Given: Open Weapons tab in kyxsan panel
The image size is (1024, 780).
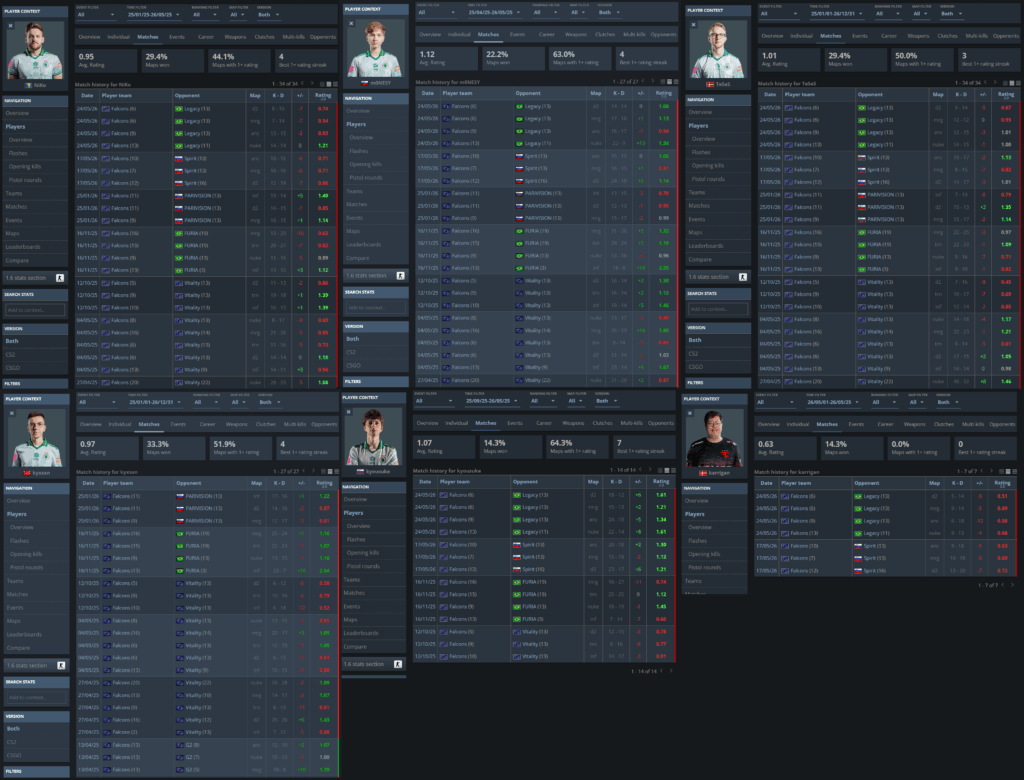Looking at the screenshot, I should (236, 425).
